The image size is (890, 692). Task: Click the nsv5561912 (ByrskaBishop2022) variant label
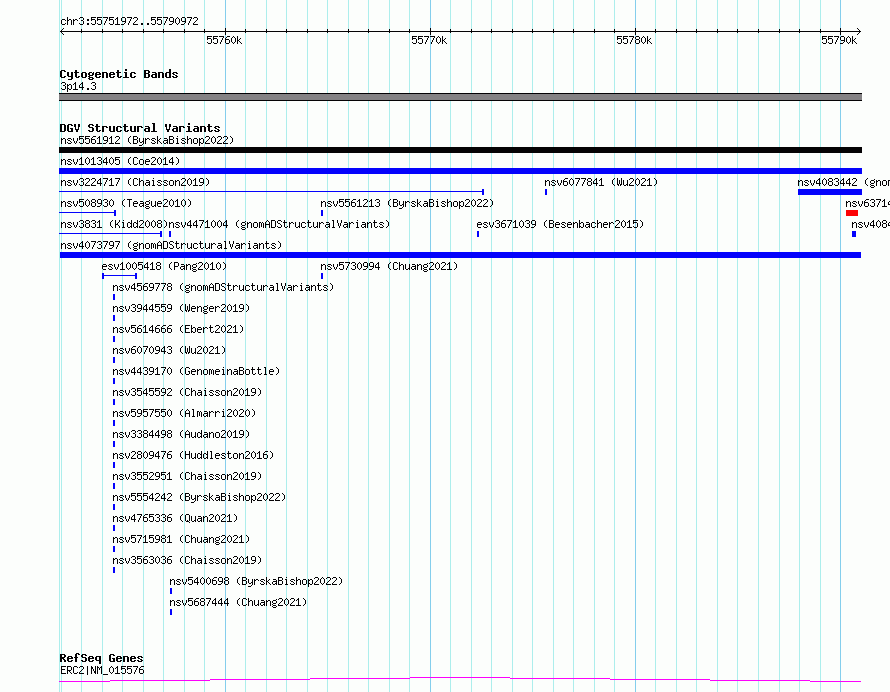click(x=147, y=140)
